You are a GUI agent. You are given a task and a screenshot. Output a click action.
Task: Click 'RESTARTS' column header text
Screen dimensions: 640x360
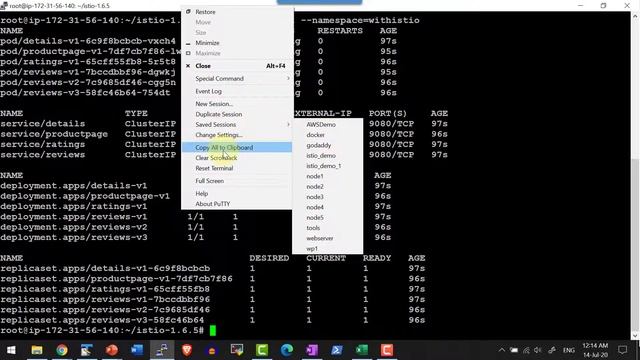click(340, 31)
